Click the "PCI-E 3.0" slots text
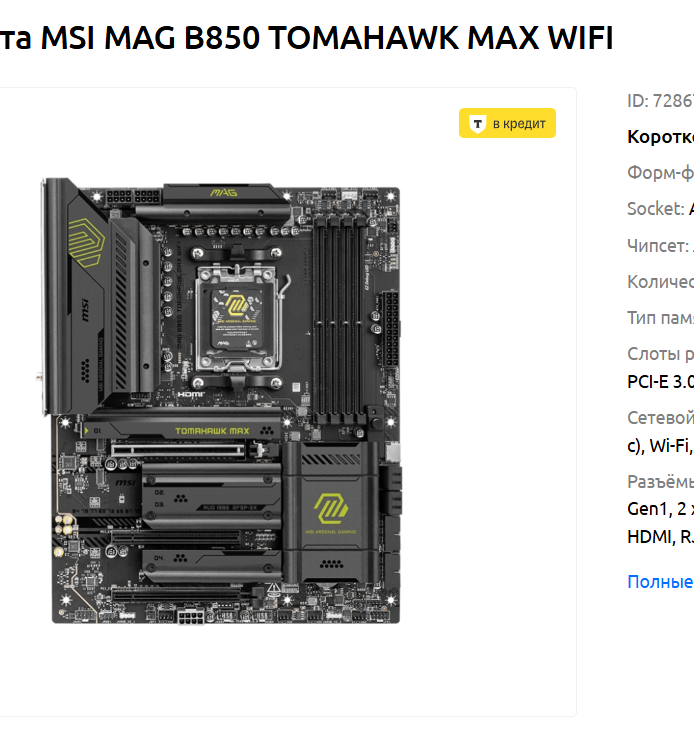 pyautogui.click(x=660, y=381)
